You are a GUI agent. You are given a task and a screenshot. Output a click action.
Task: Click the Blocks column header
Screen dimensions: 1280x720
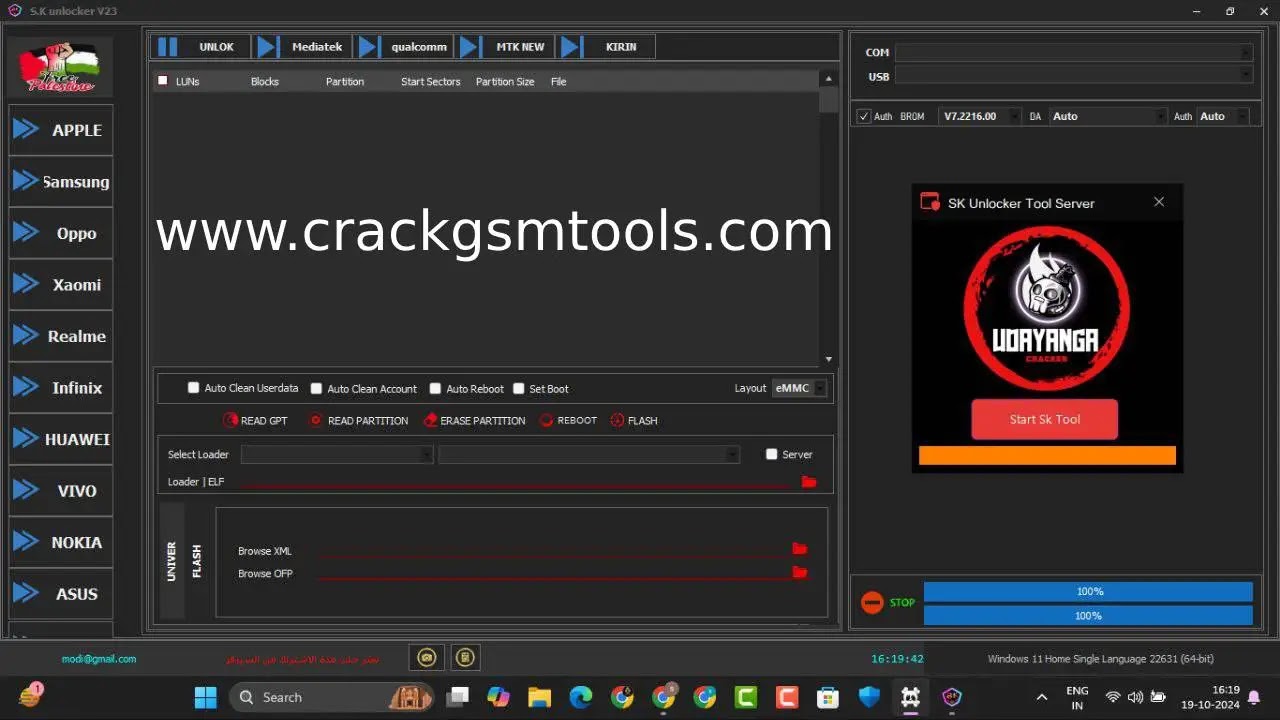265,82
